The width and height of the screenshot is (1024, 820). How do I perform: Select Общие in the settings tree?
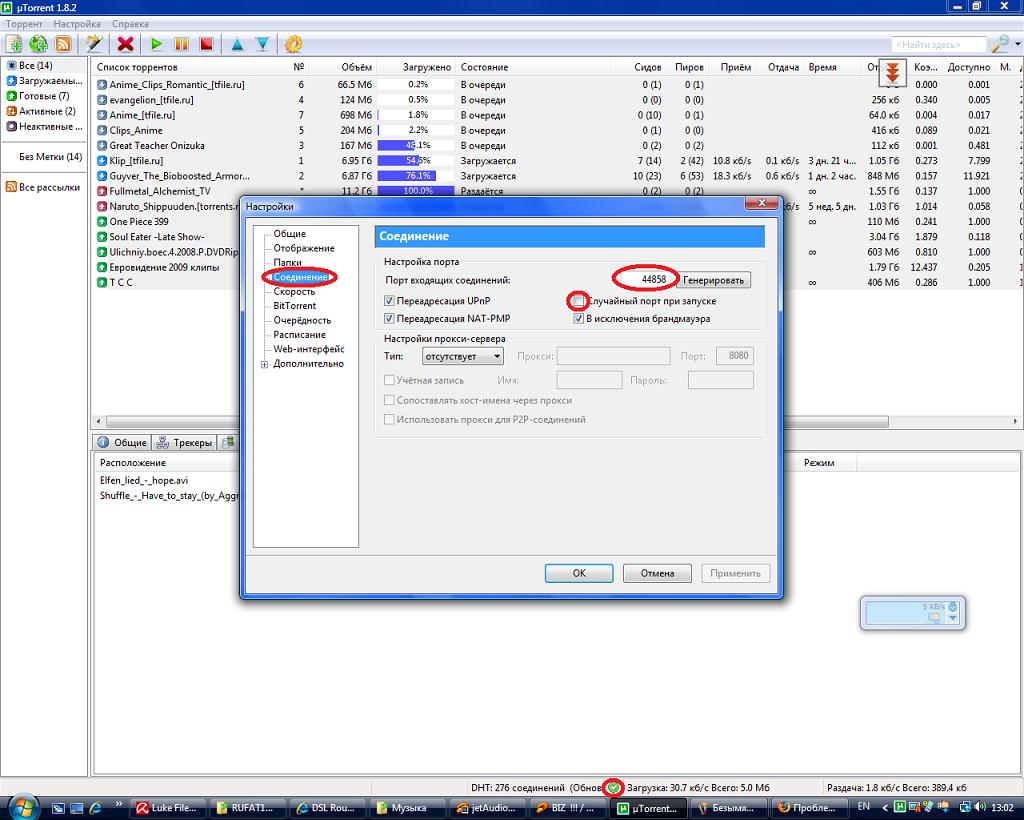289,234
